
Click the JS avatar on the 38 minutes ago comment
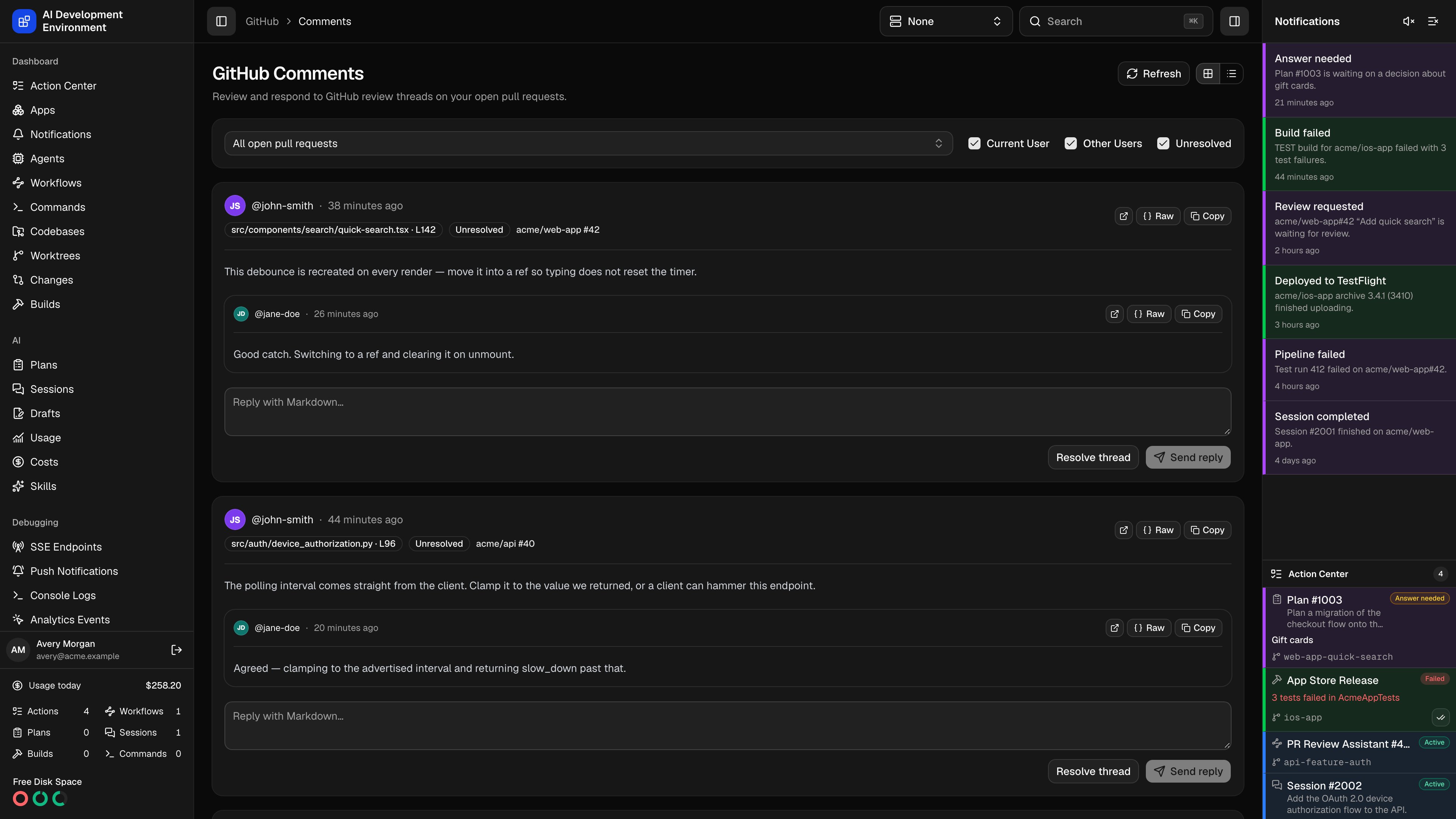(235, 206)
